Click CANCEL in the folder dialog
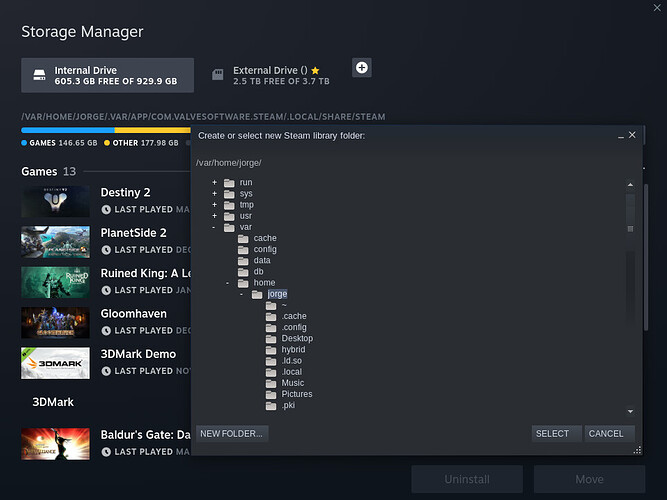 pos(610,434)
